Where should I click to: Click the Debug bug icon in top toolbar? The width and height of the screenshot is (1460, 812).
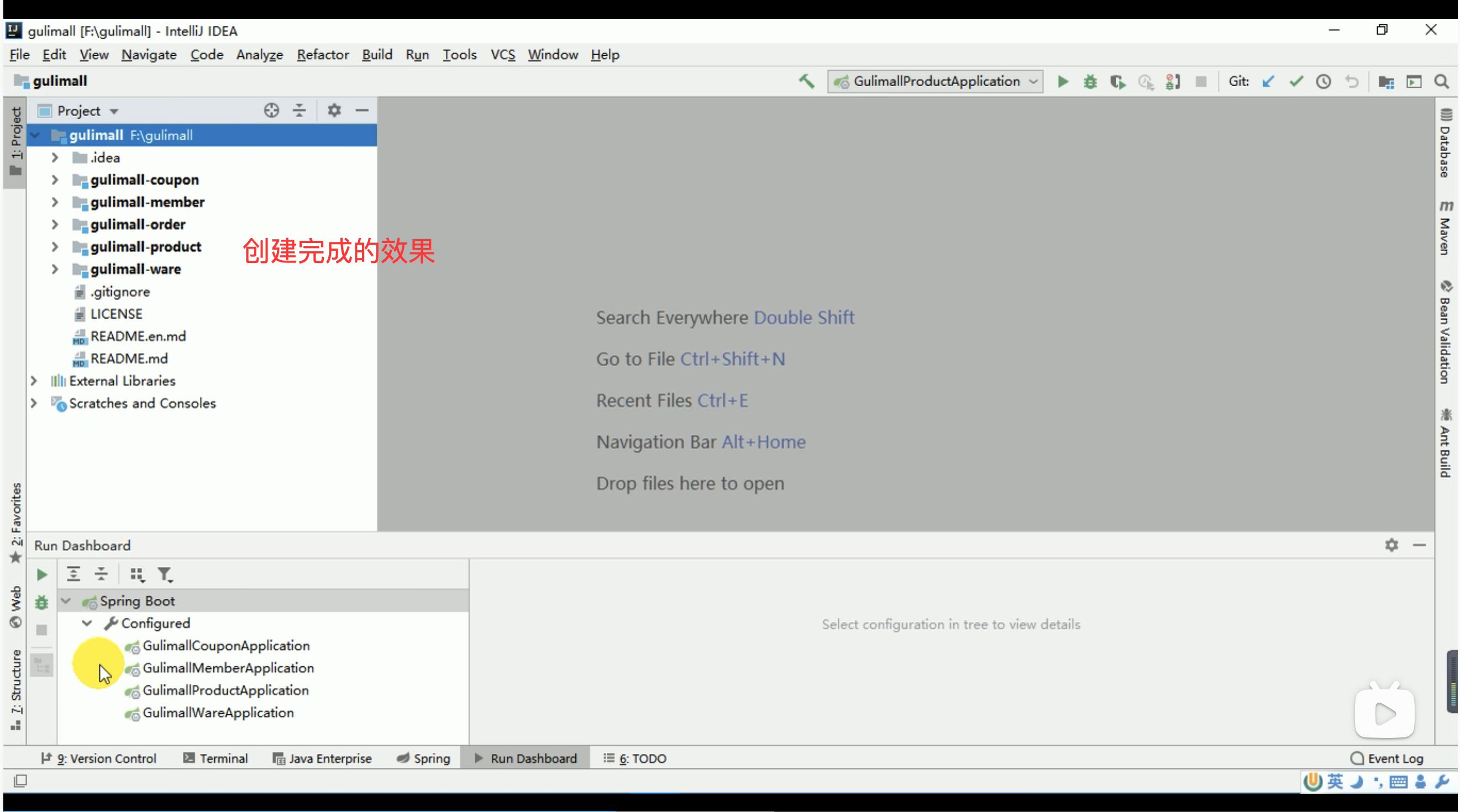click(x=1090, y=81)
